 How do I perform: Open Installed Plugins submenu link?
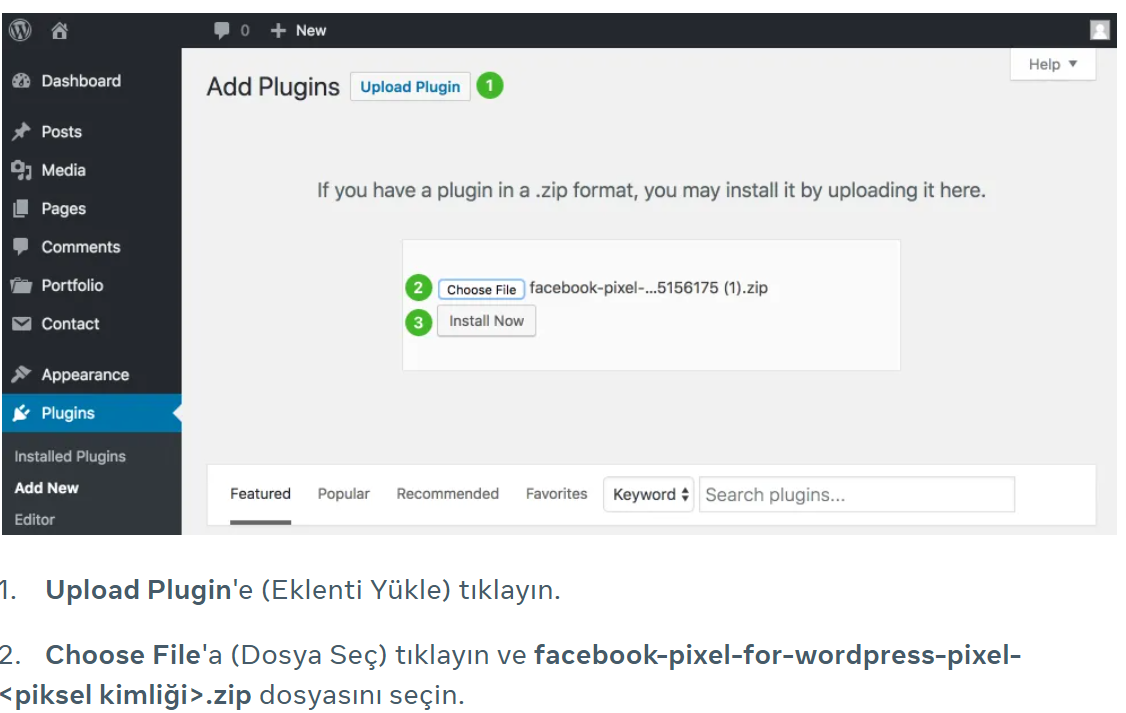pyautogui.click(x=70, y=457)
